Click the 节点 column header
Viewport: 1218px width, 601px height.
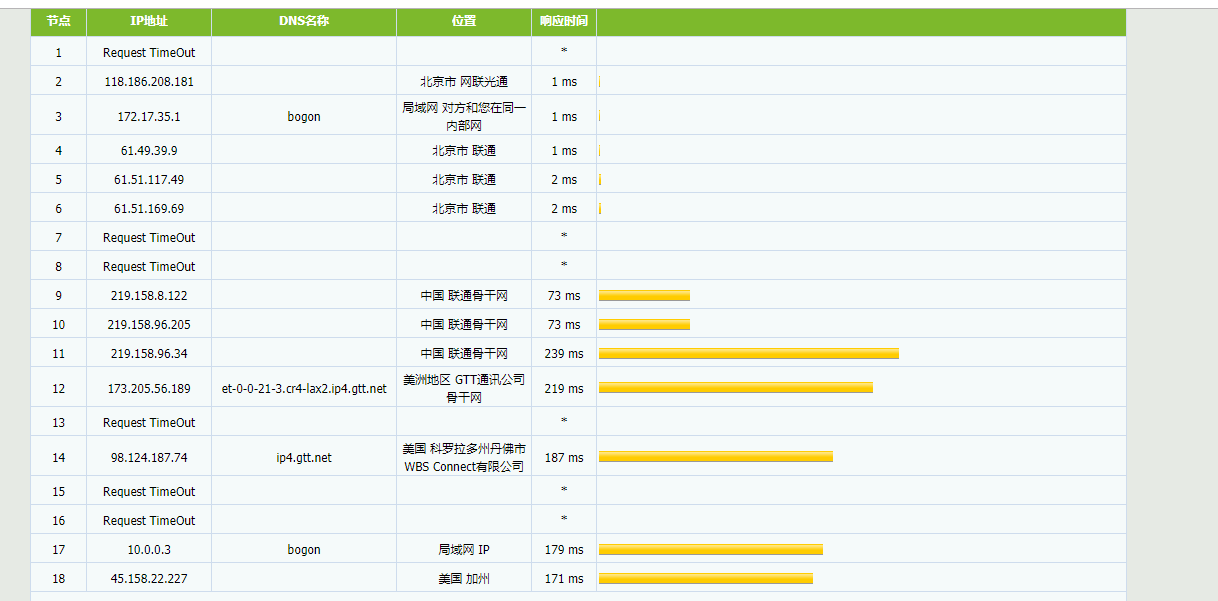point(58,21)
